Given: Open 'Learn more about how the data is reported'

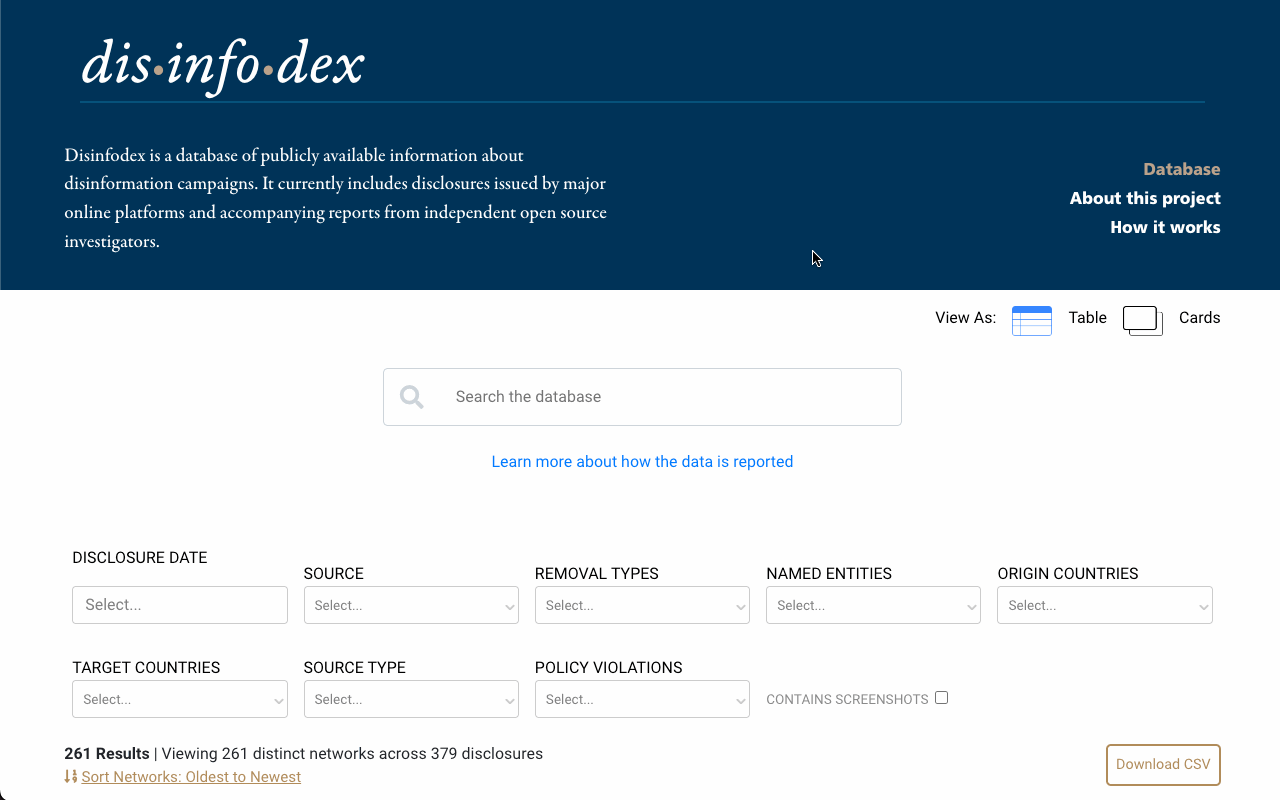Looking at the screenshot, I should pyautogui.click(x=642, y=462).
